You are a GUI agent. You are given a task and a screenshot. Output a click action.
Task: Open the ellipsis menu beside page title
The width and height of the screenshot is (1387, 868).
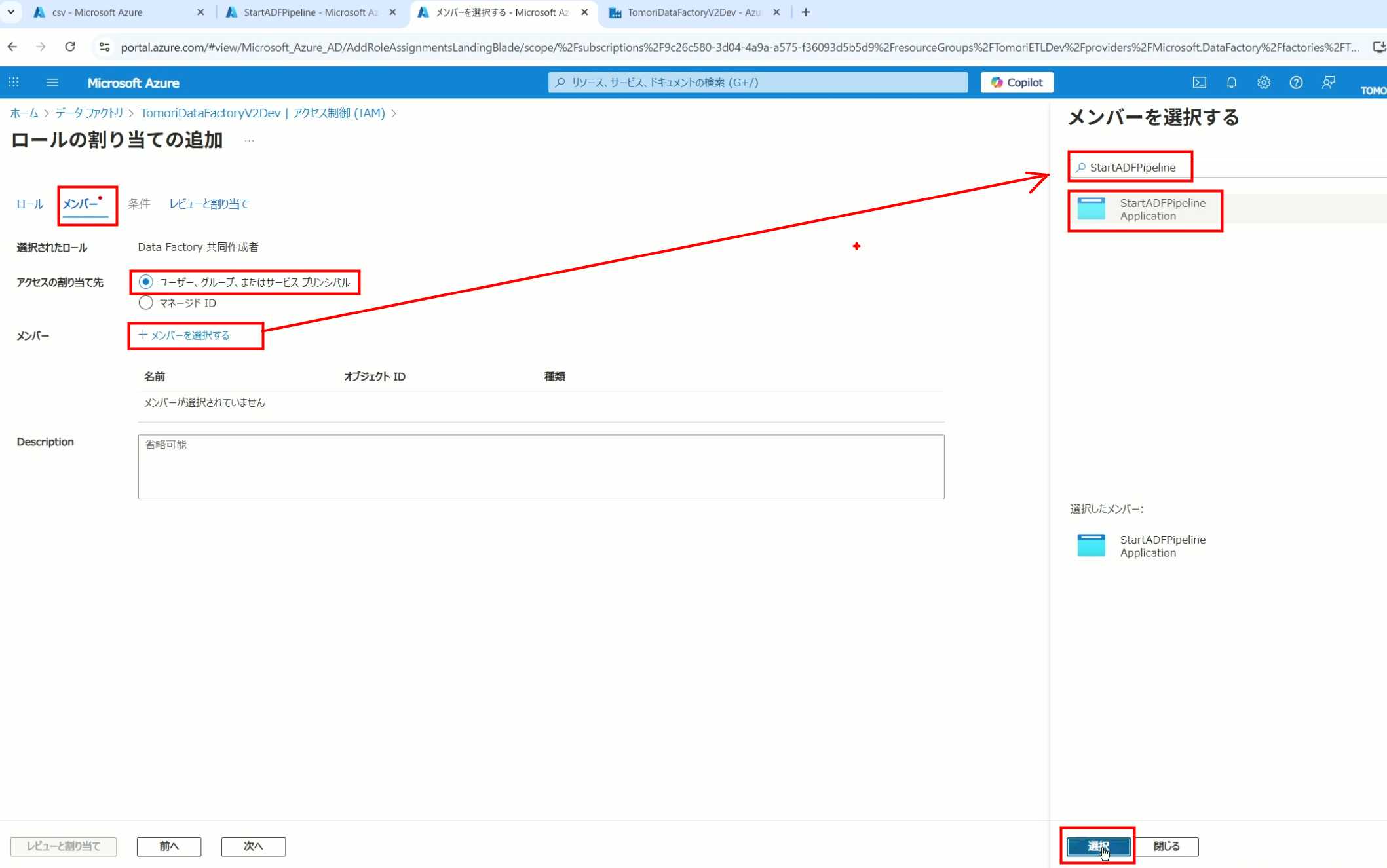click(x=249, y=140)
